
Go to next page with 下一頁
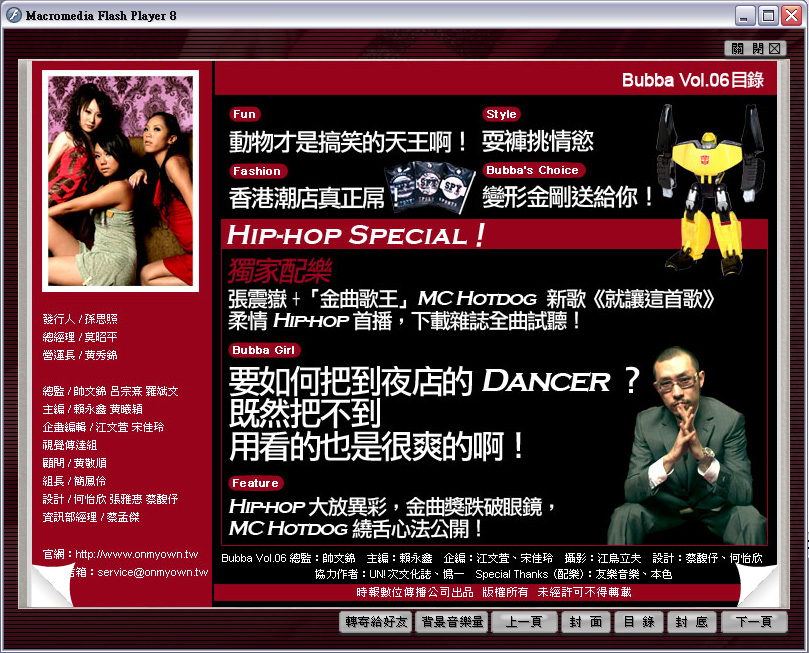[754, 622]
